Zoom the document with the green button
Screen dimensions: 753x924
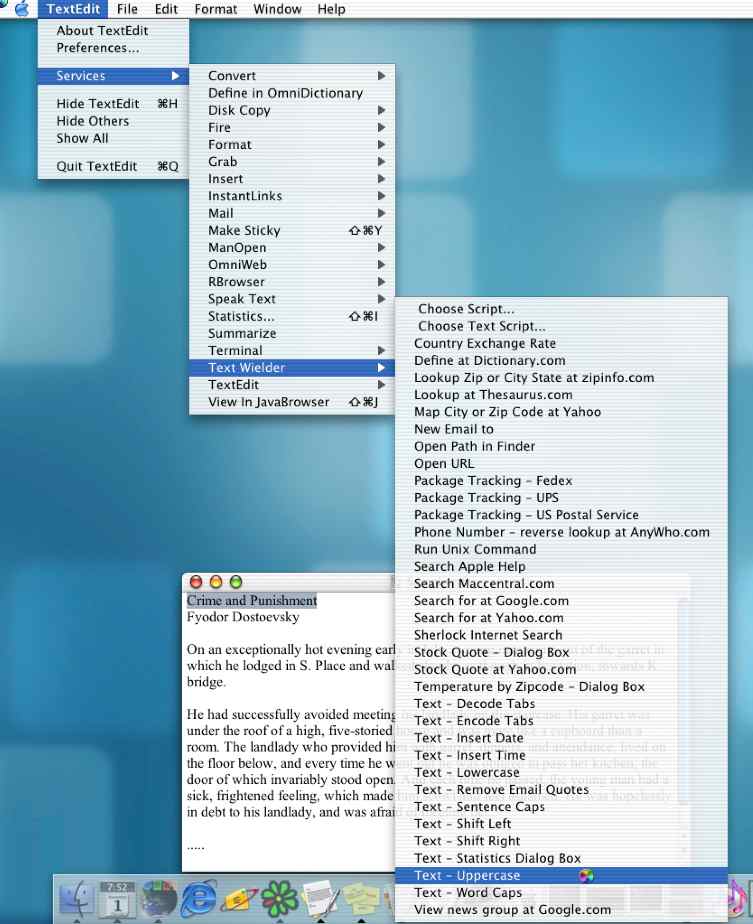point(236,582)
